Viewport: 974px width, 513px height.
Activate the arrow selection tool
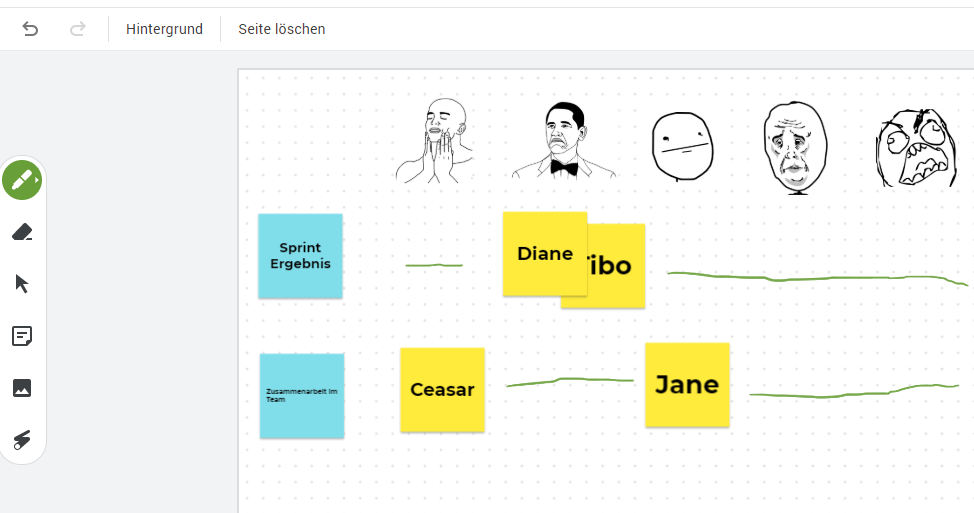(22, 284)
